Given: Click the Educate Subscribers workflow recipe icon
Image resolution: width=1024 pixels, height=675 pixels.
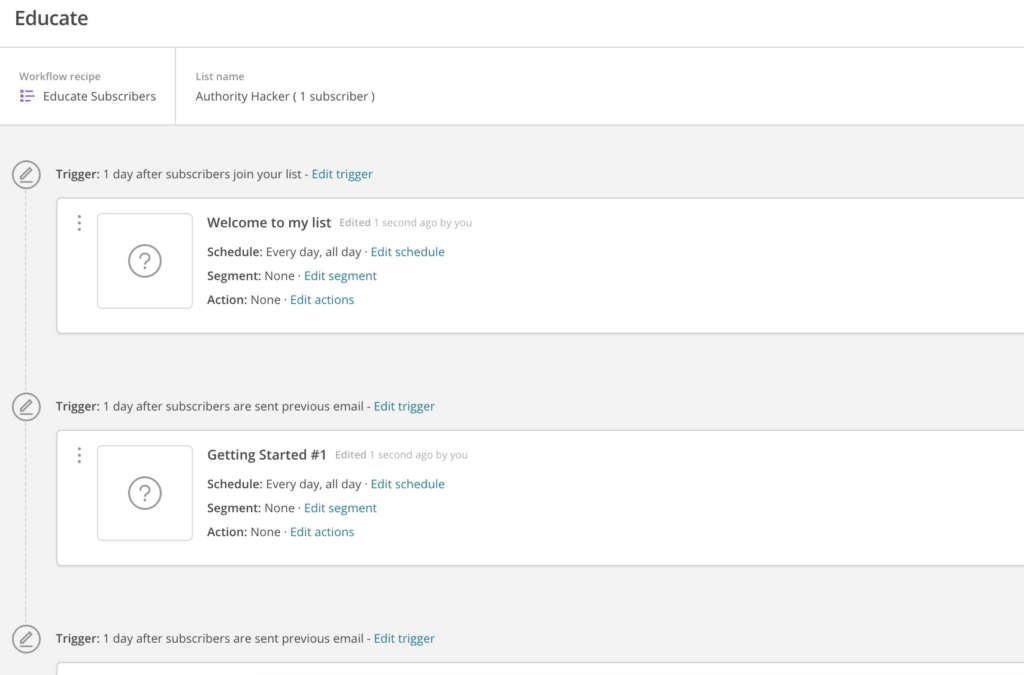Looking at the screenshot, I should click(x=27, y=97).
